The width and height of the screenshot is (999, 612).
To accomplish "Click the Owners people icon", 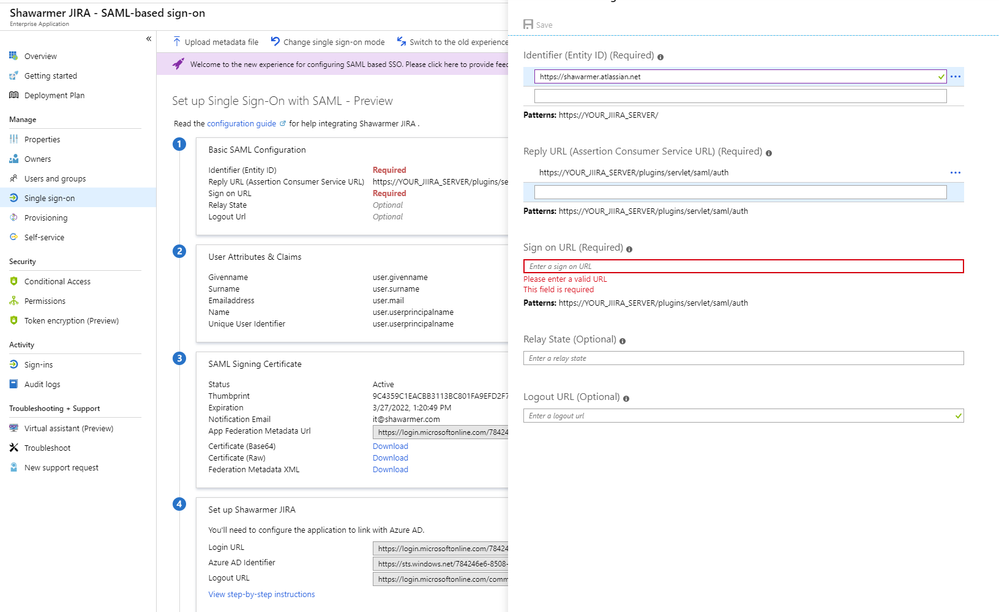I will pyautogui.click(x=13, y=159).
